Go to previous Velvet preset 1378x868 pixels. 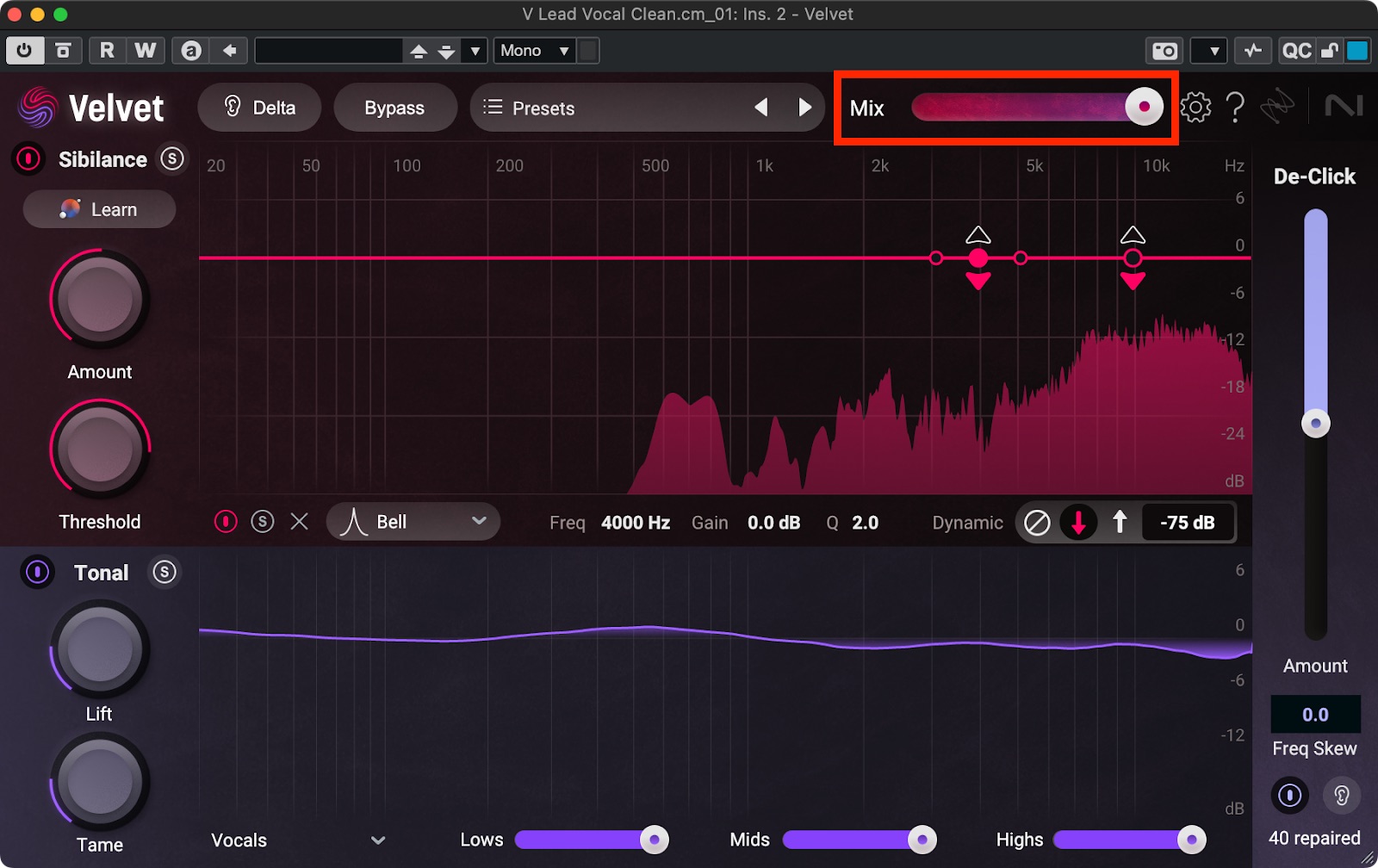[761, 107]
